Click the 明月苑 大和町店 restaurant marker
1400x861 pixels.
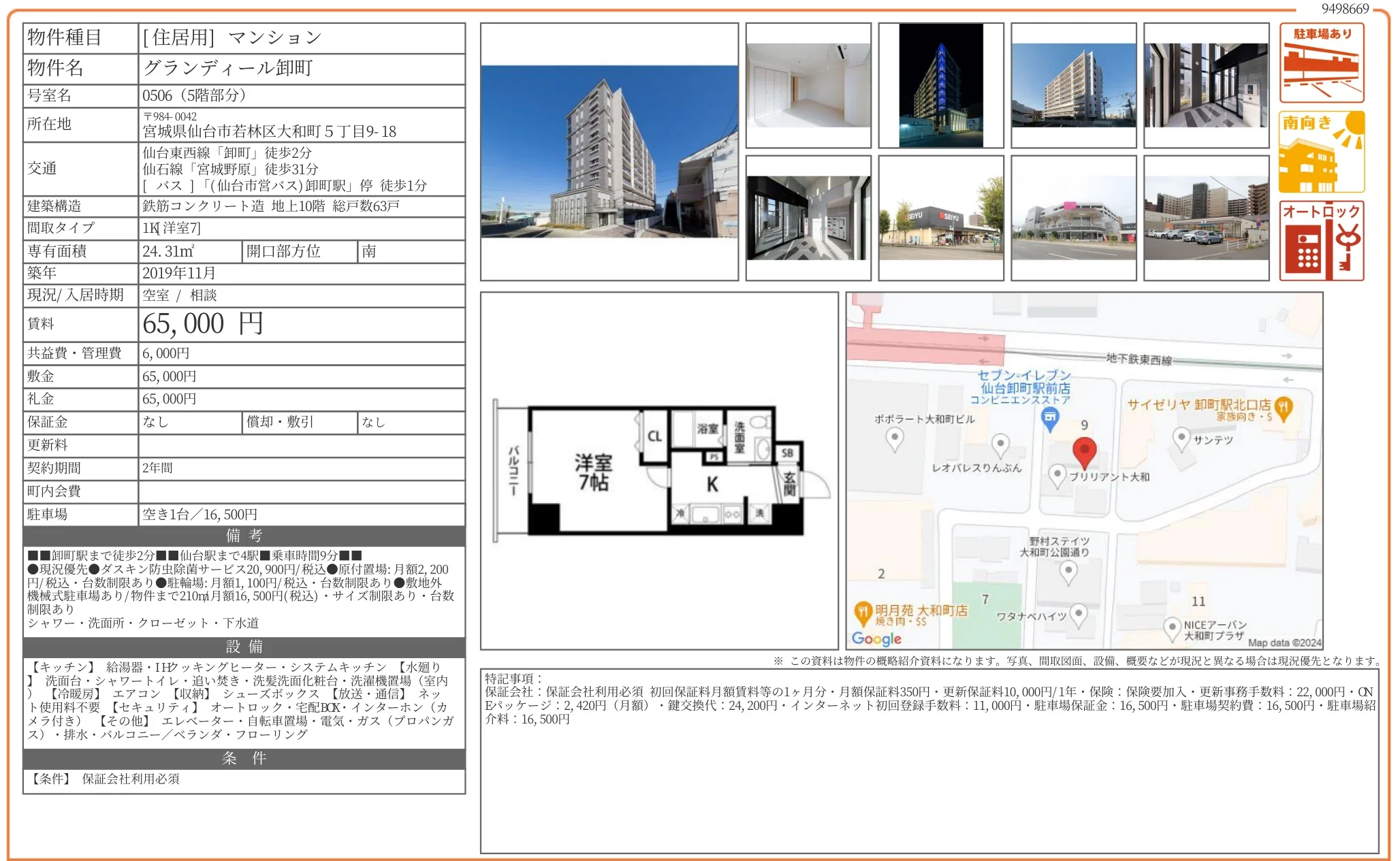(863, 613)
